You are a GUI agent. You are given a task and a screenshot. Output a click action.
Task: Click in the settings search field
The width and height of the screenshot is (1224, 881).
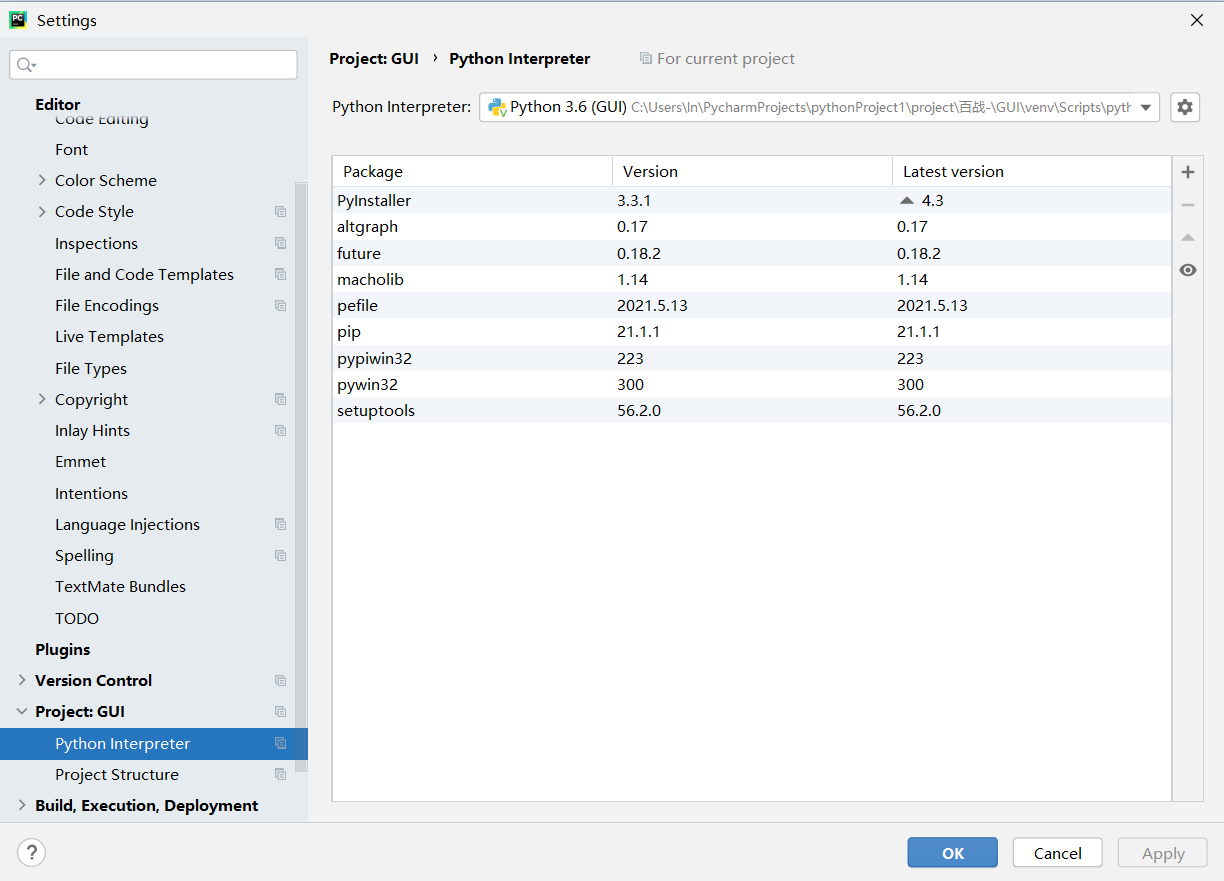coord(153,65)
